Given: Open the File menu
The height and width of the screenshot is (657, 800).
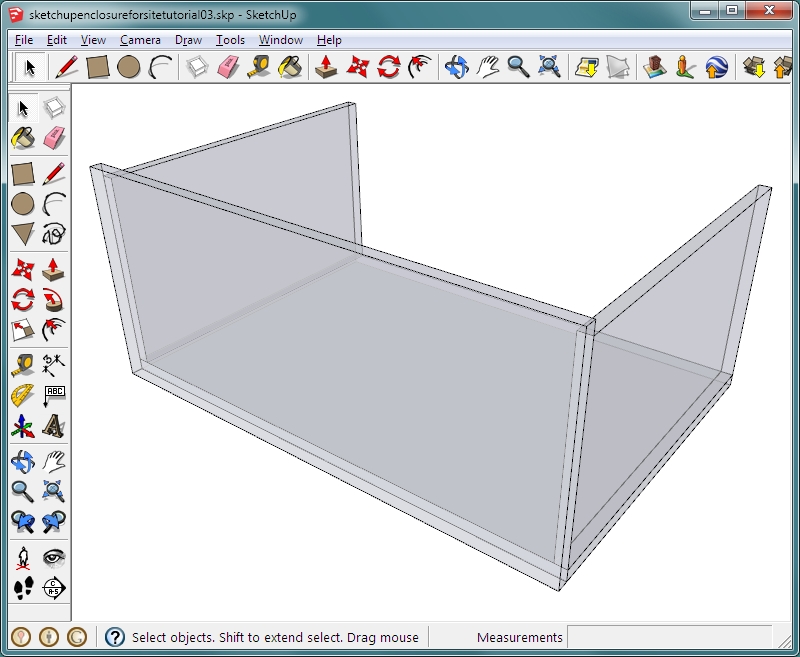Looking at the screenshot, I should pos(24,40).
